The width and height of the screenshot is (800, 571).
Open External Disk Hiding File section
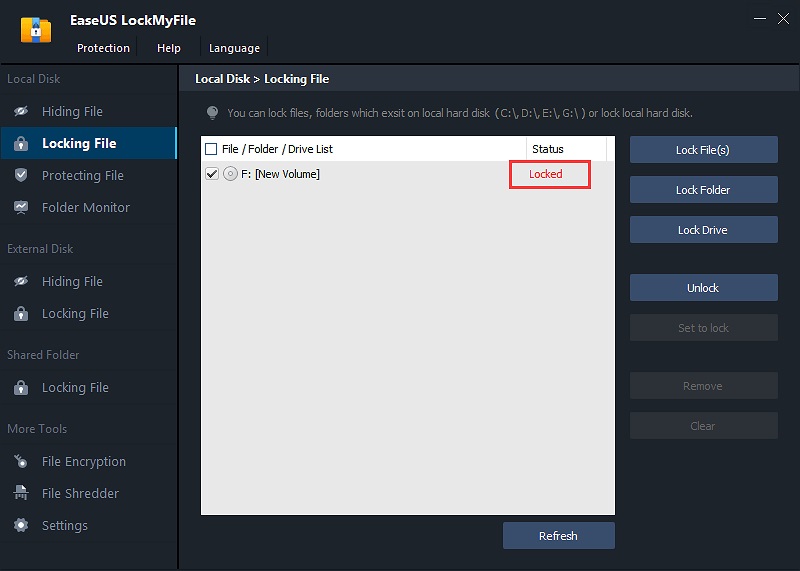click(x=89, y=281)
